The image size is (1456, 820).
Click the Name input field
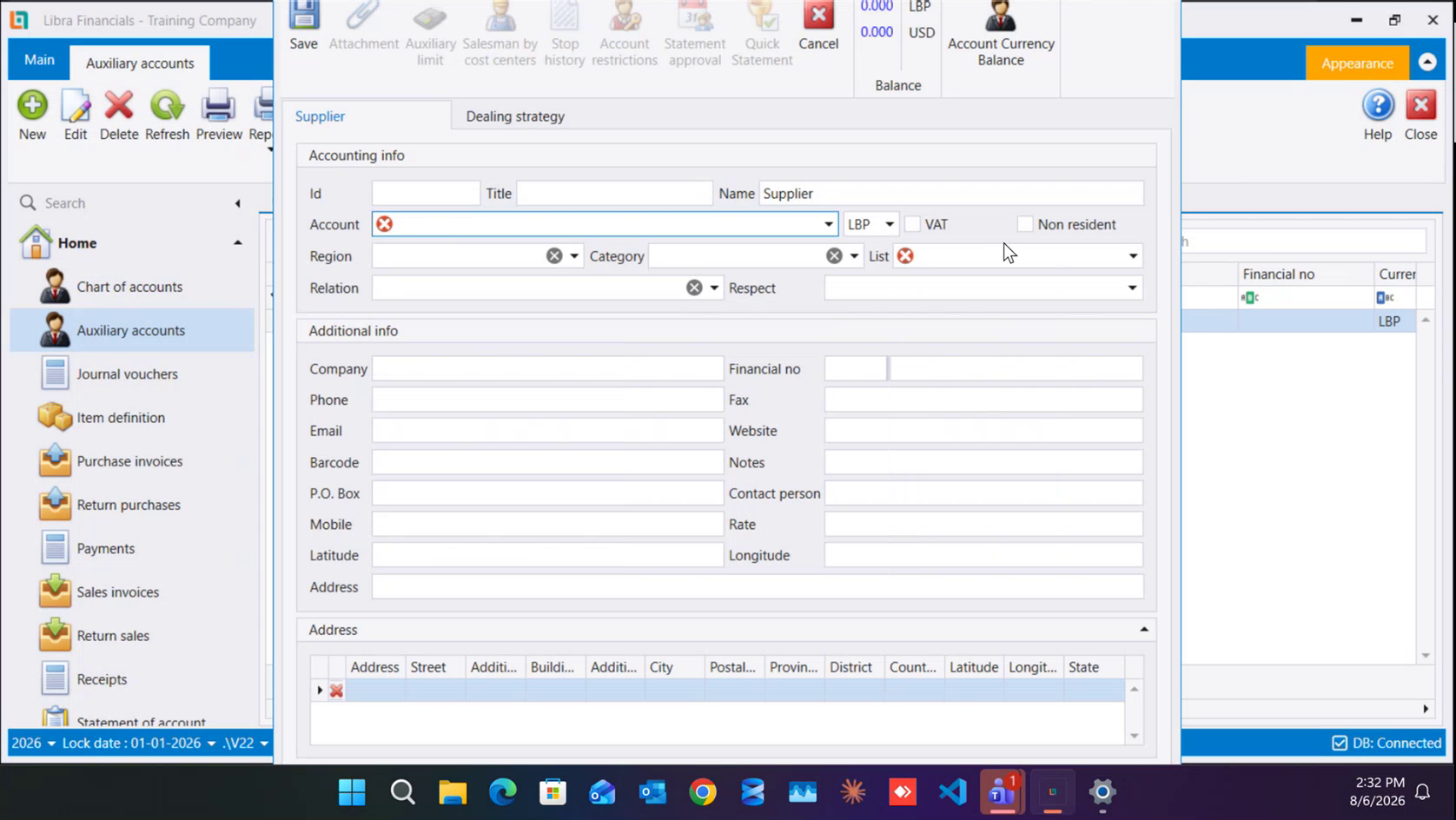951,194
